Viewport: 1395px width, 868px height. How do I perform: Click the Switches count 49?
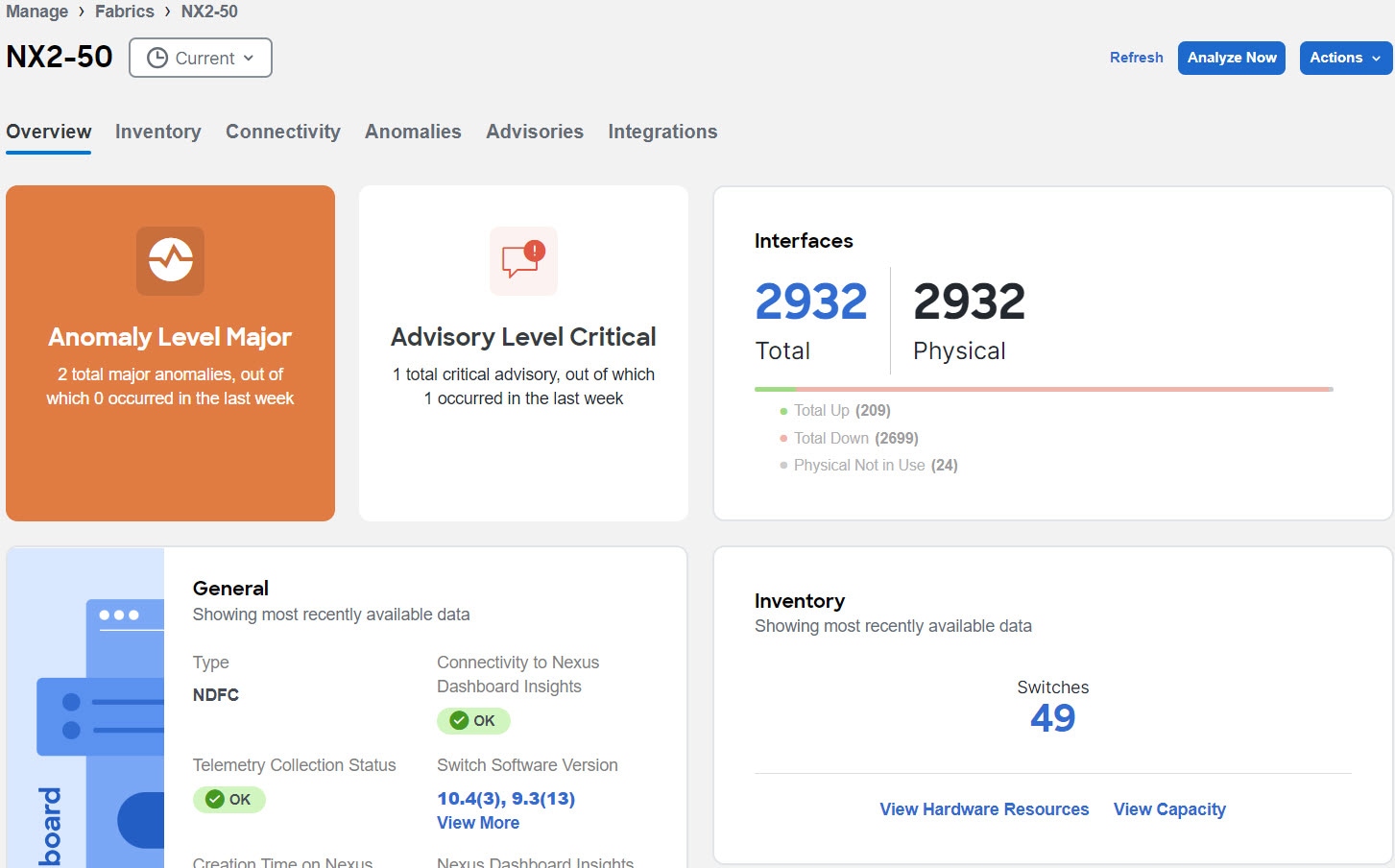(x=1053, y=718)
